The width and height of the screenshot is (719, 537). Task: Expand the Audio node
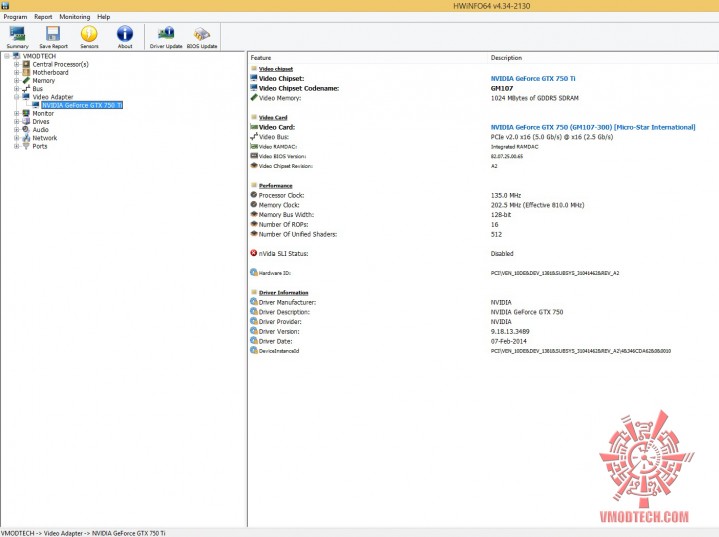click(x=17, y=129)
